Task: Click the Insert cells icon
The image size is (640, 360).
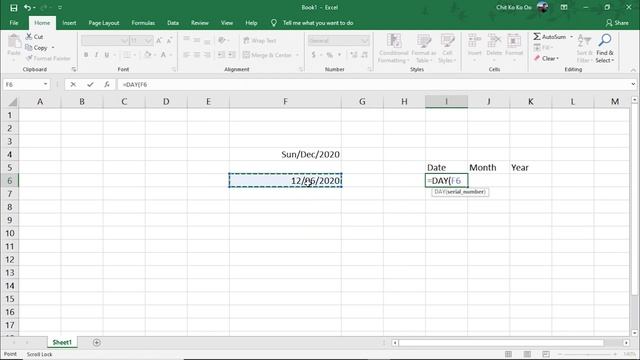Action: point(474,41)
